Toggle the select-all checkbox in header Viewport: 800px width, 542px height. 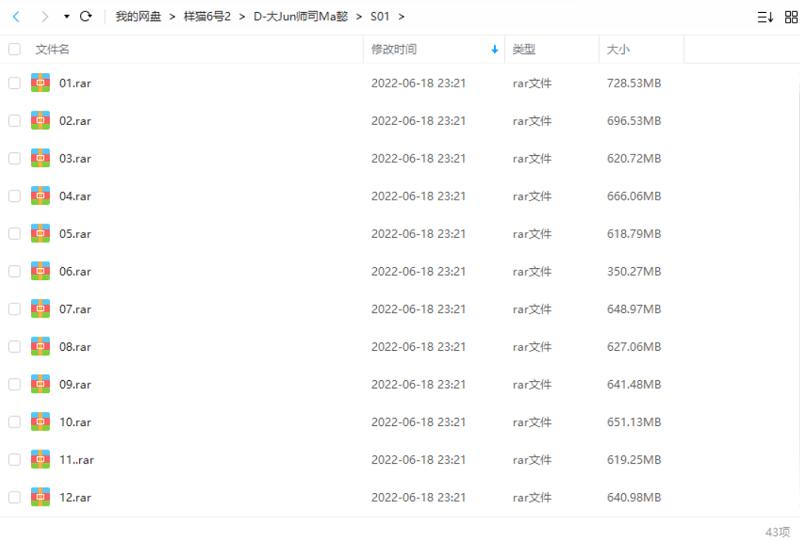[x=14, y=49]
